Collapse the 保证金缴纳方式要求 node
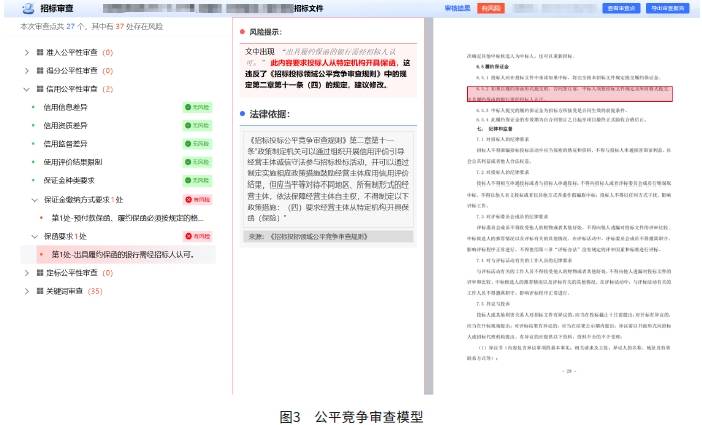Viewport: 702px width, 425px height. 35,200
